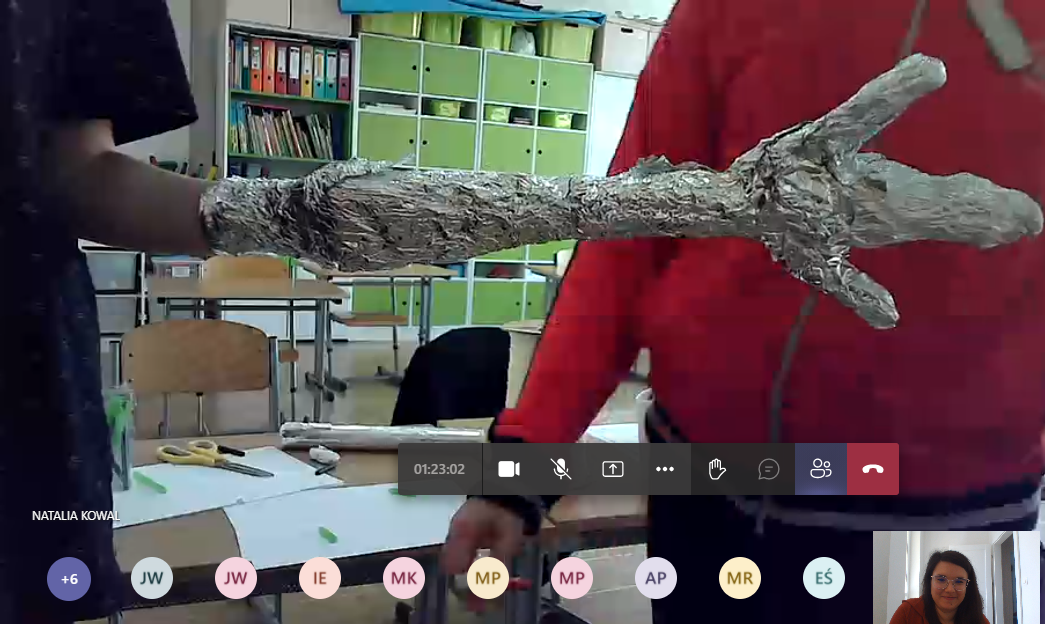This screenshot has width=1045, height=624.
Task: Click the EŚ participant avatar
Action: (824, 578)
